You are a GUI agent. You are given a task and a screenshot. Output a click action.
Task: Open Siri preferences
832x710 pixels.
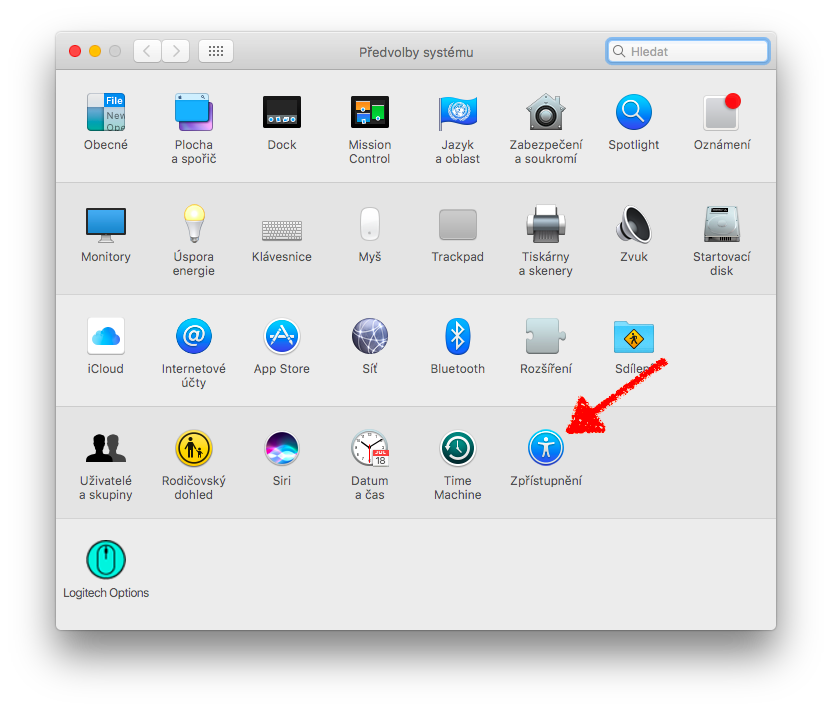point(282,448)
